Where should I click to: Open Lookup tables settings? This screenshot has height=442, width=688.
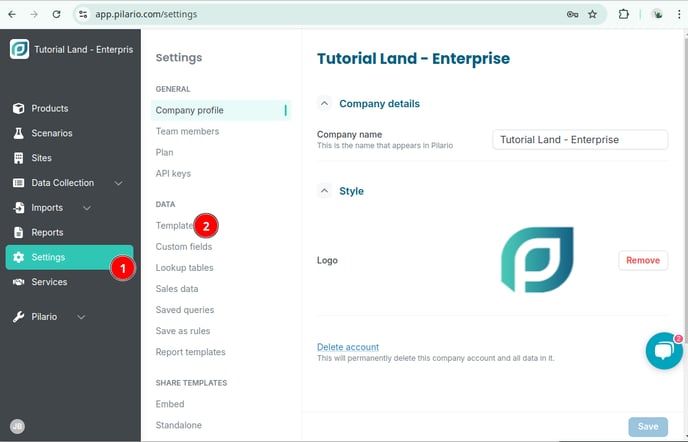coord(184,268)
